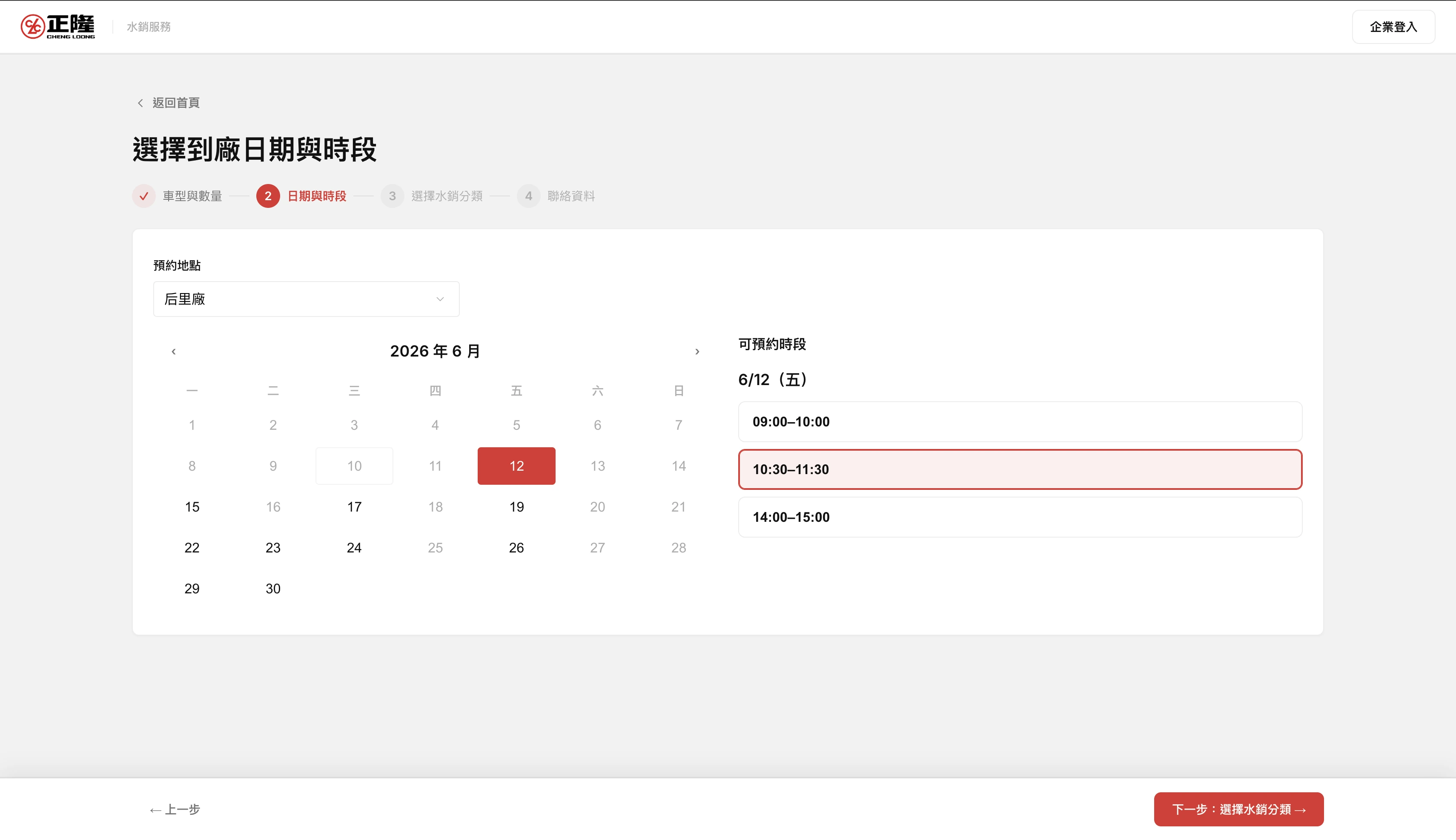Pick June 30 on the calendar
The height and width of the screenshot is (840, 1456).
(273, 589)
